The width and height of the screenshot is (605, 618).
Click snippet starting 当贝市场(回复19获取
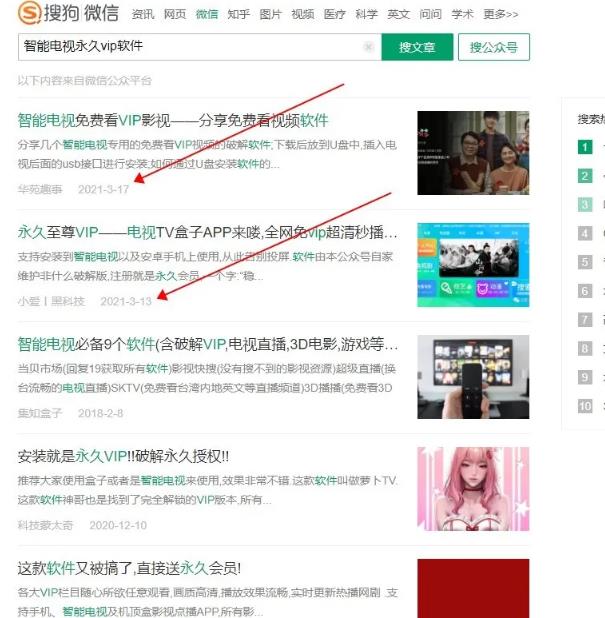pyautogui.click(x=207, y=378)
